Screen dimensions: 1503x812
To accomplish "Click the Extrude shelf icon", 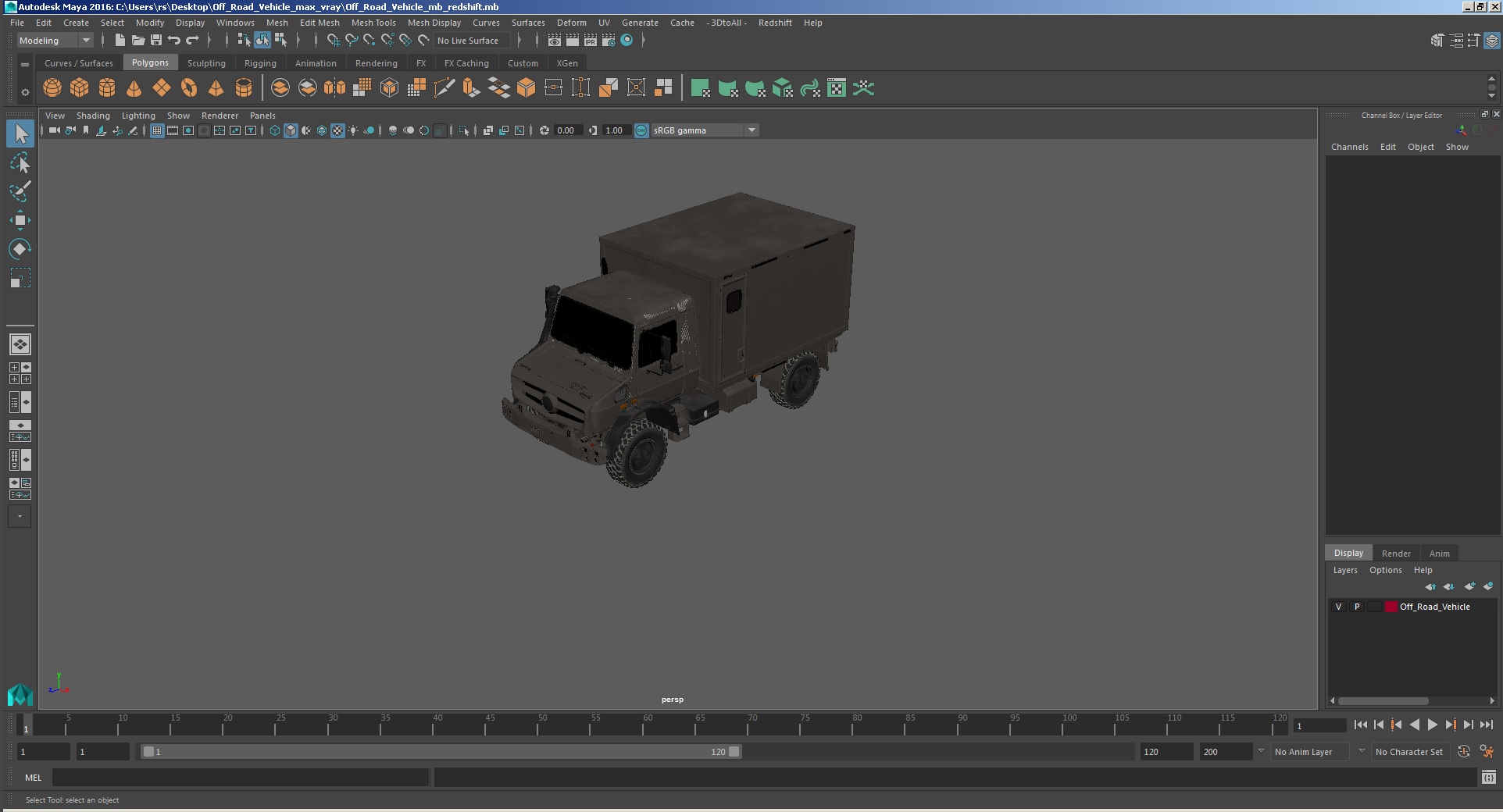I will tap(471, 88).
